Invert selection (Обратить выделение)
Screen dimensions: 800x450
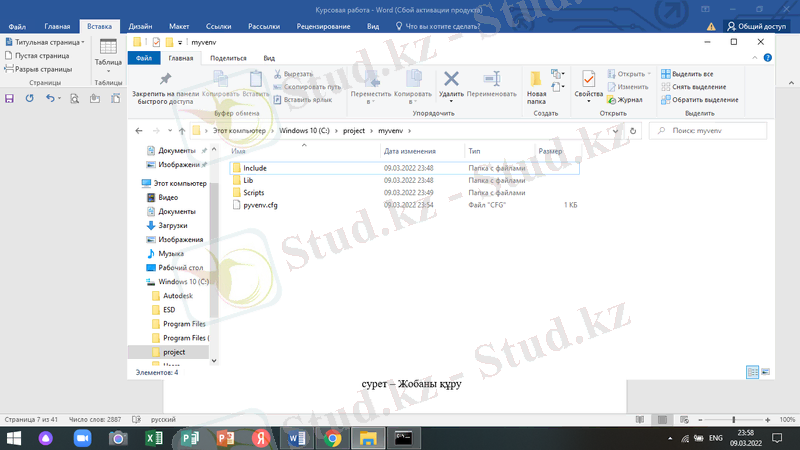(x=699, y=100)
